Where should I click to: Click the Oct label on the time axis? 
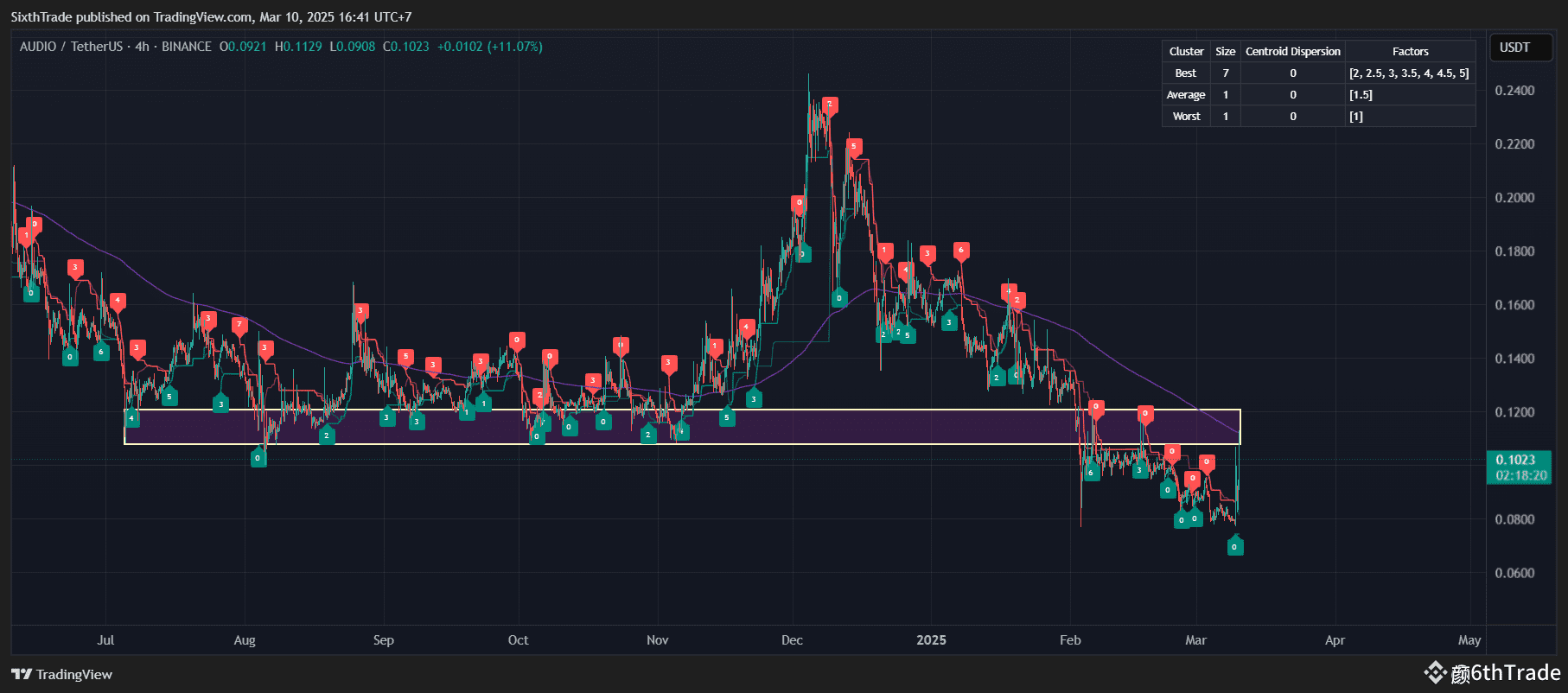pyautogui.click(x=519, y=640)
